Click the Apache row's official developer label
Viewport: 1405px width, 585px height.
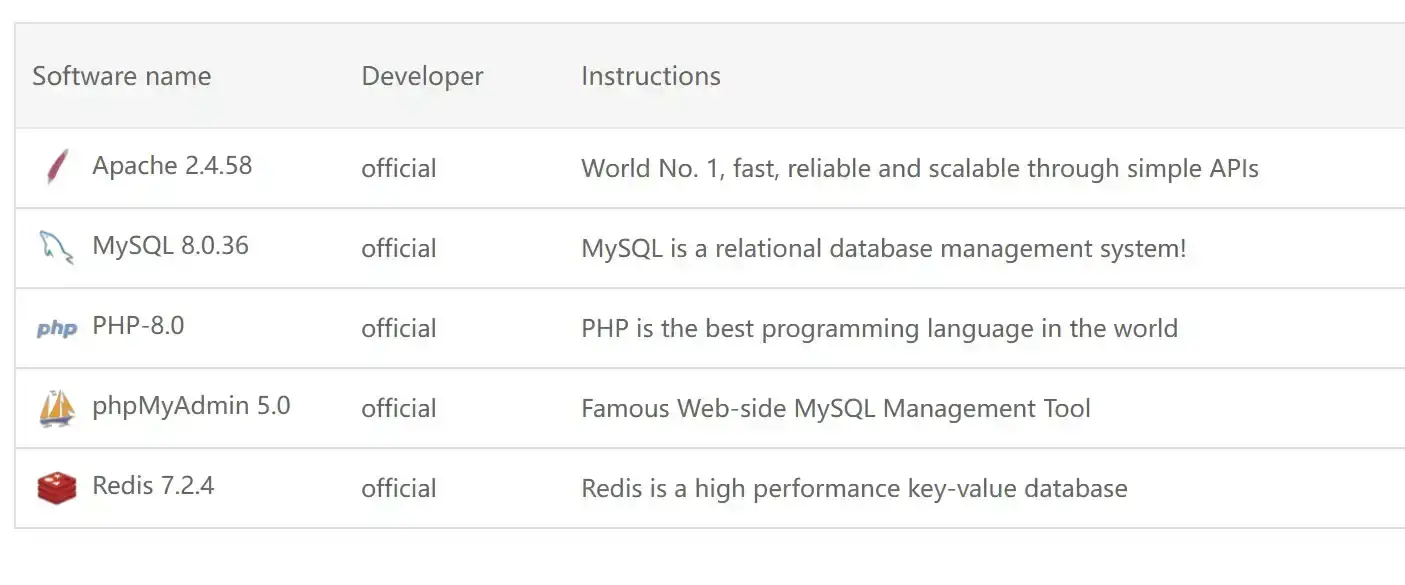[398, 168]
